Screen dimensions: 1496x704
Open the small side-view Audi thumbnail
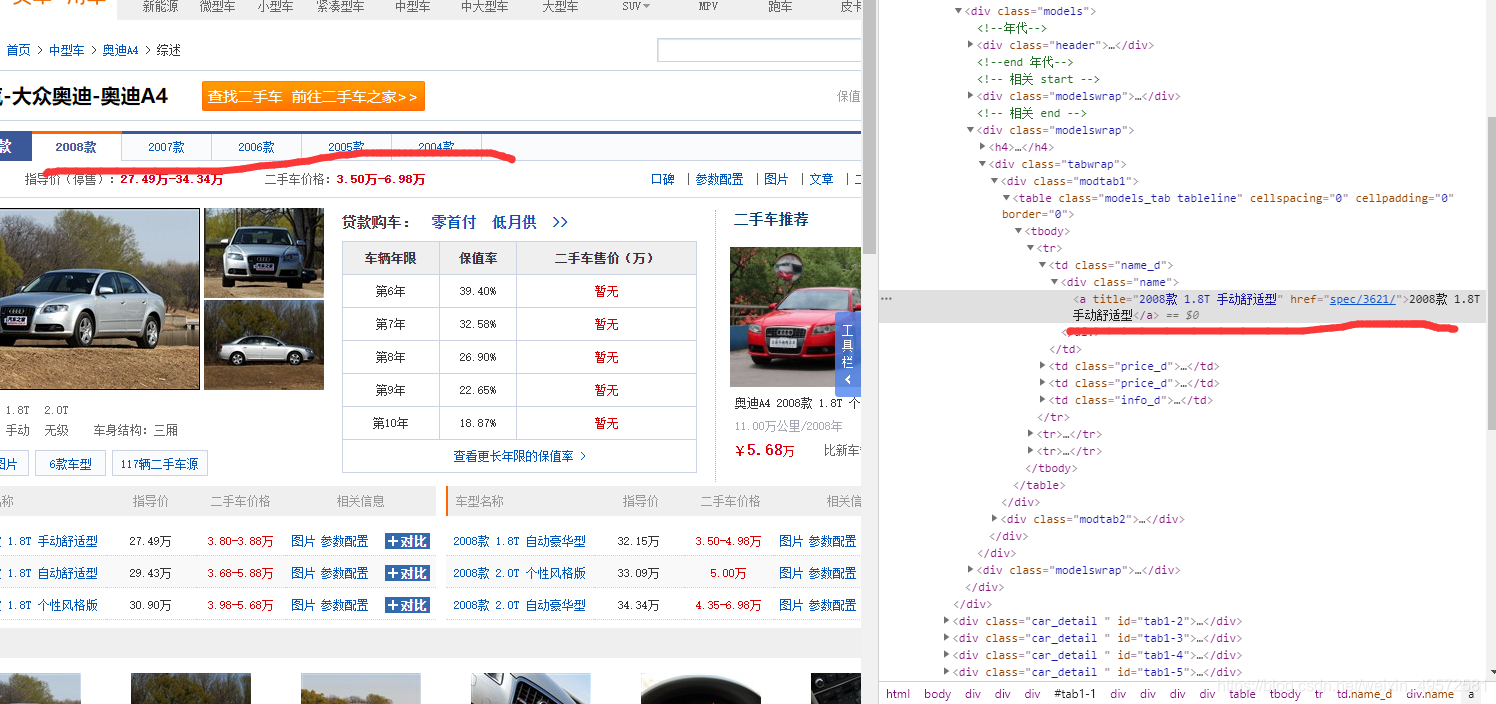(x=264, y=345)
